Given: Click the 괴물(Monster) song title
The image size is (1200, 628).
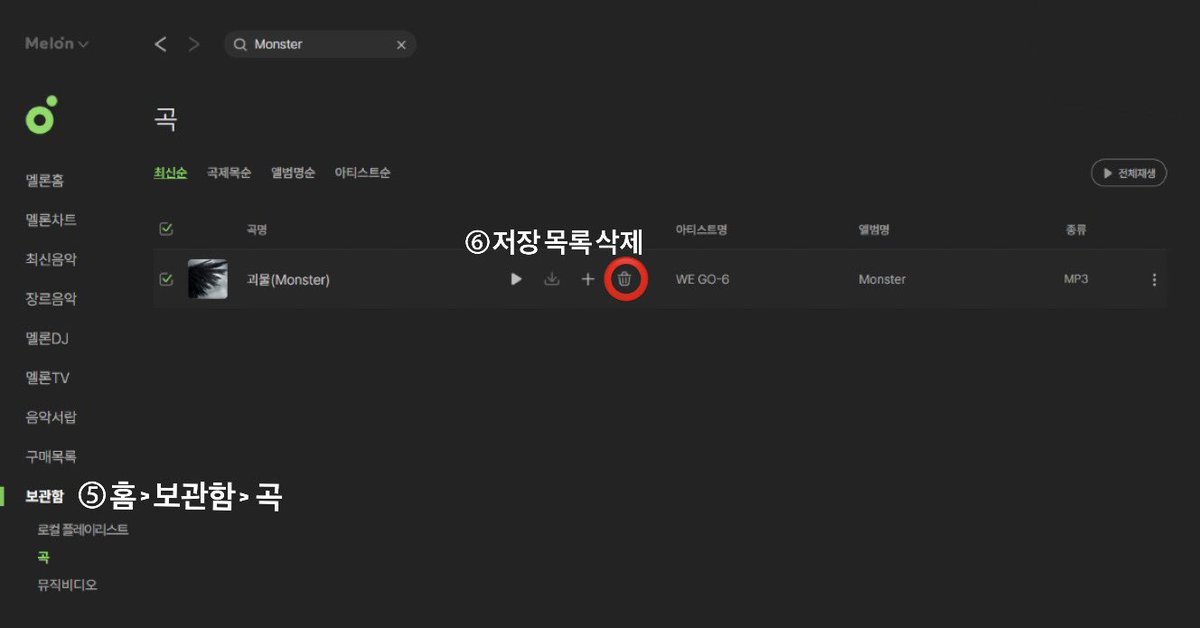Looking at the screenshot, I should [288, 280].
